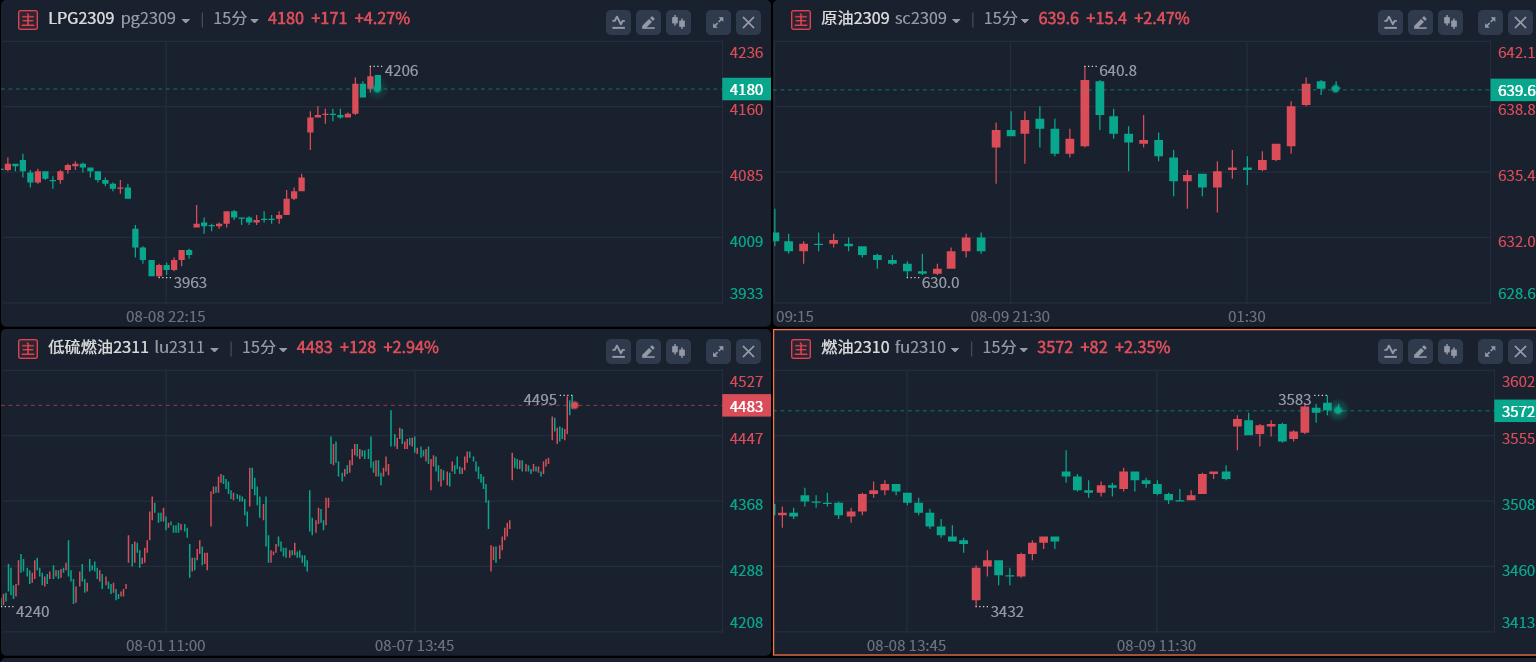Click the red 主 badge on LPG2309 panel
The image size is (1536, 662).
coord(29,19)
